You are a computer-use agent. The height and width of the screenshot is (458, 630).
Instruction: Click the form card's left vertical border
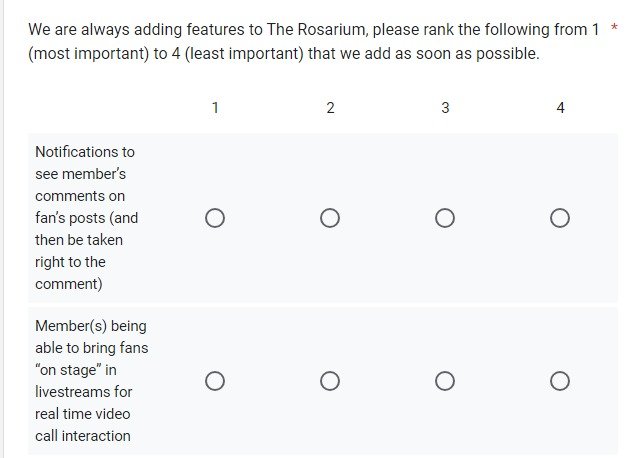tap(3, 229)
